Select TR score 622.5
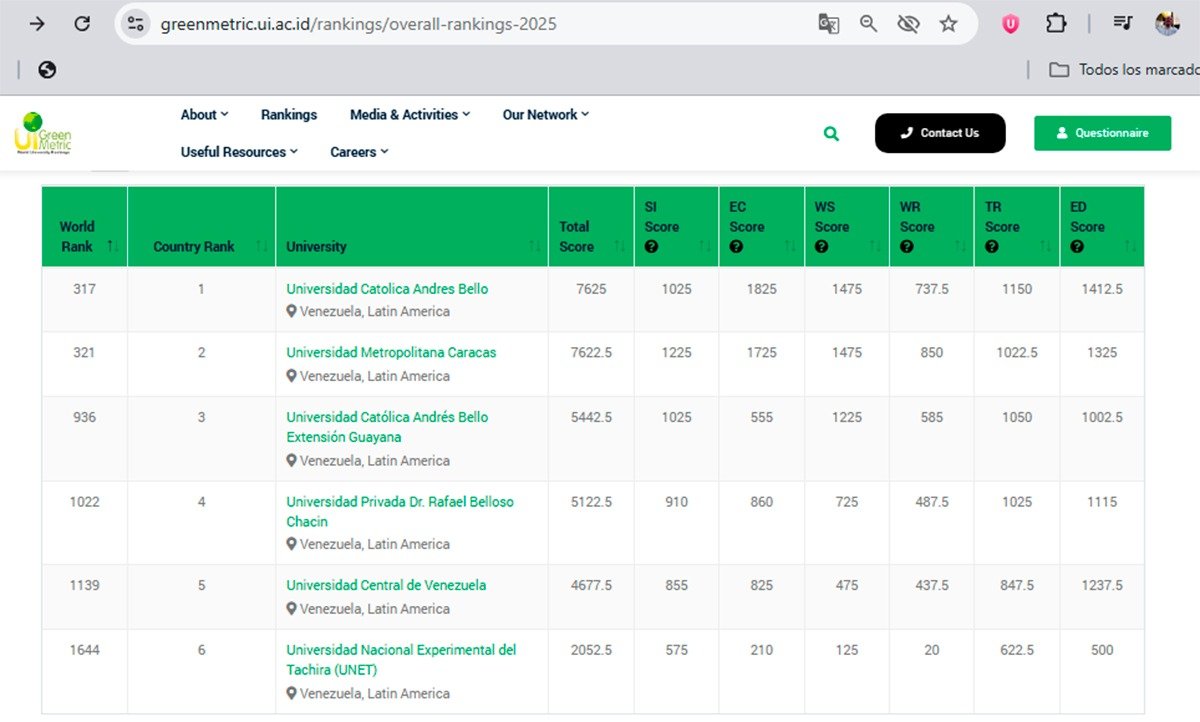Screen dimensions: 1200x722 [1017, 650]
